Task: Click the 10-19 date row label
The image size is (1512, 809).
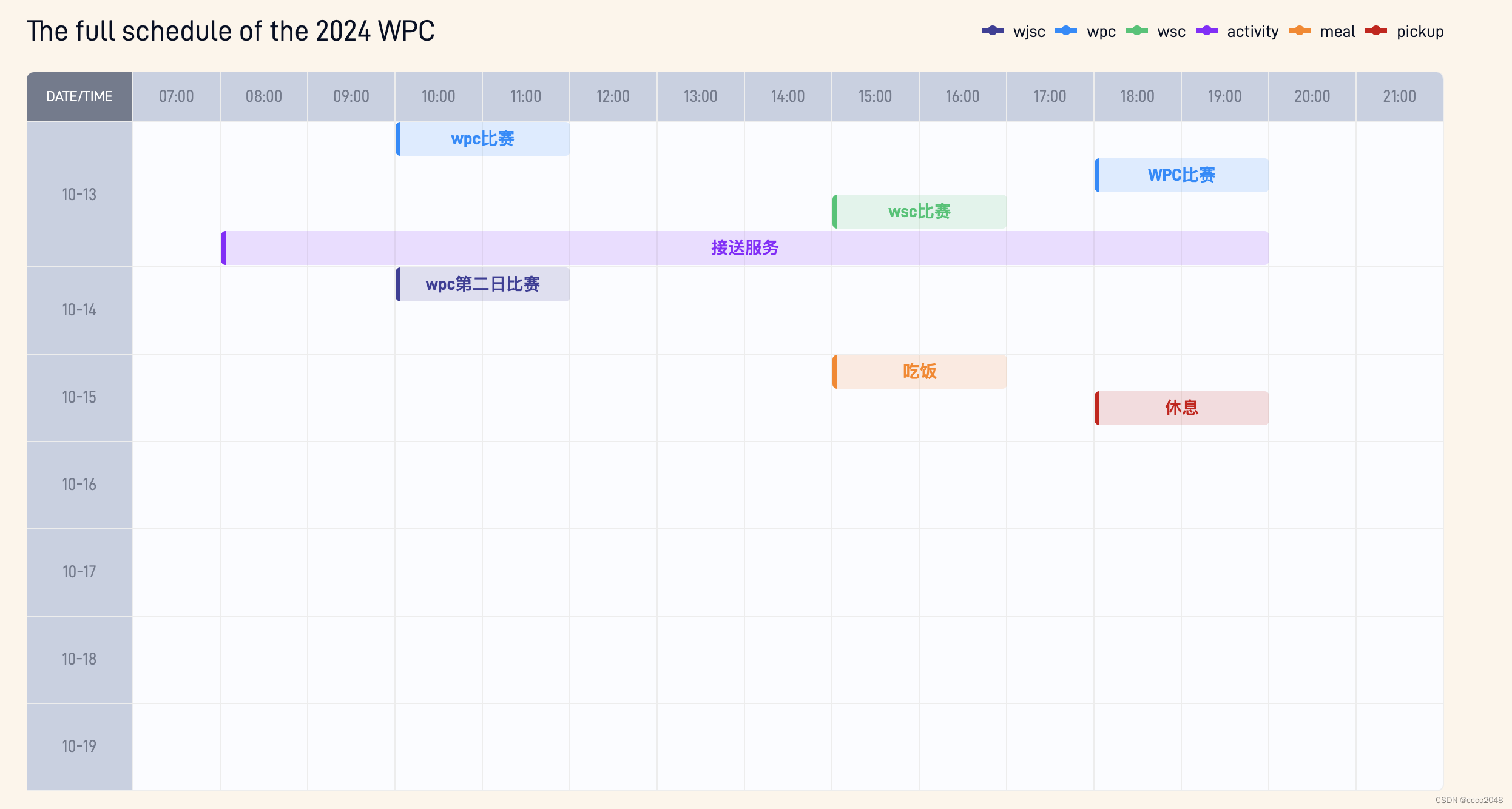Action: point(79,747)
